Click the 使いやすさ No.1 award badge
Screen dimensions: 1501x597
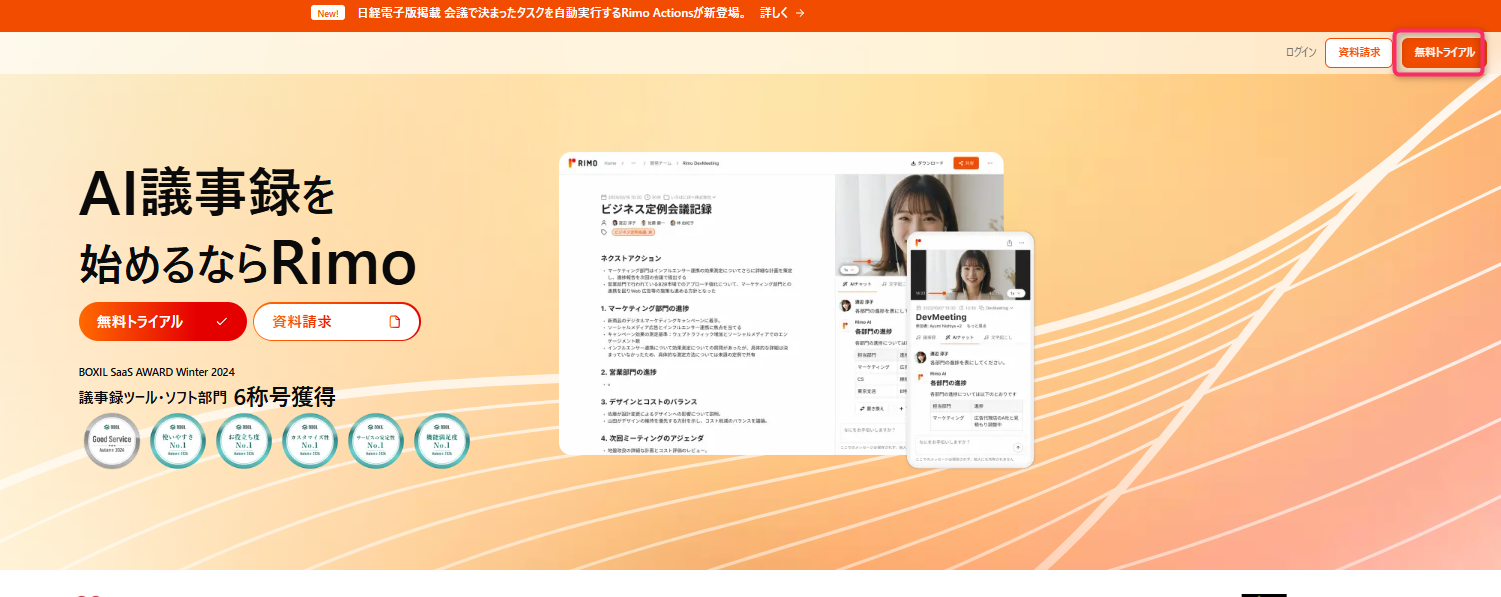(x=178, y=441)
